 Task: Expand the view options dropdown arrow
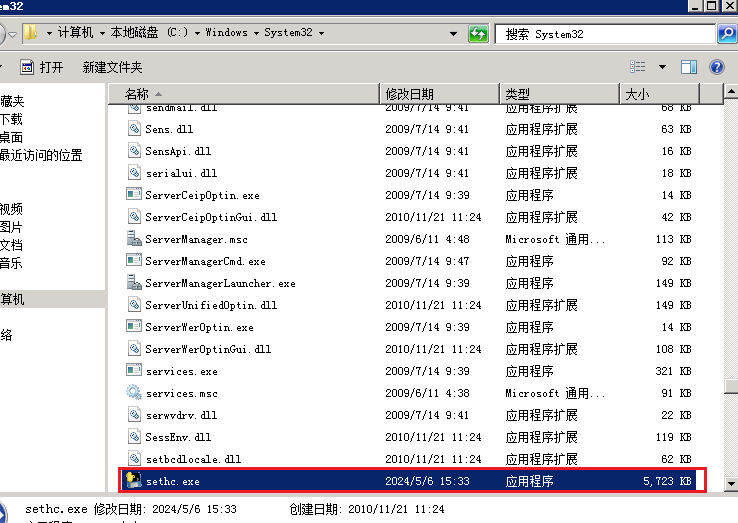tap(662, 67)
